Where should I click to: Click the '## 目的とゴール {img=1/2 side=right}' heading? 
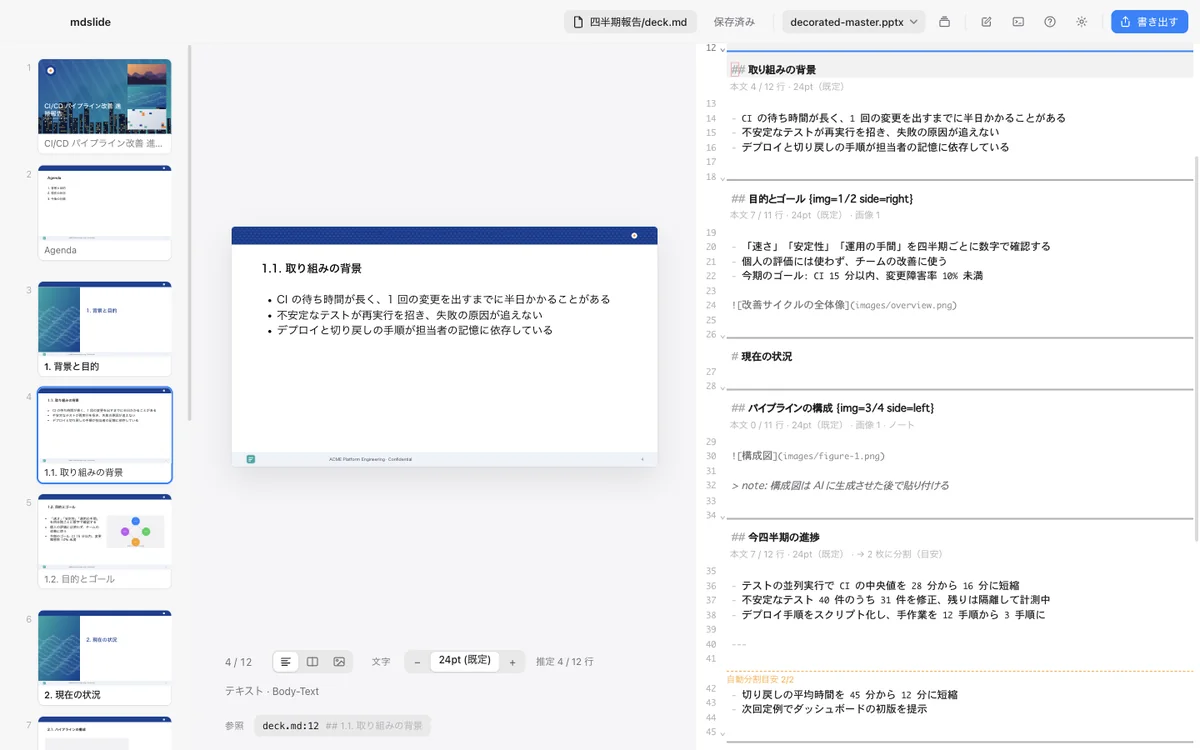(822, 199)
